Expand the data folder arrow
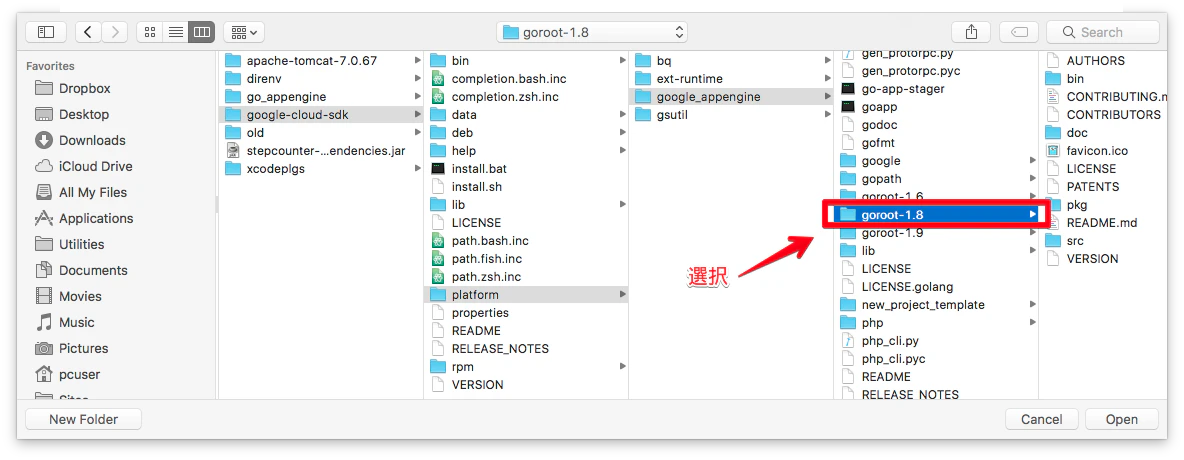 click(x=622, y=115)
